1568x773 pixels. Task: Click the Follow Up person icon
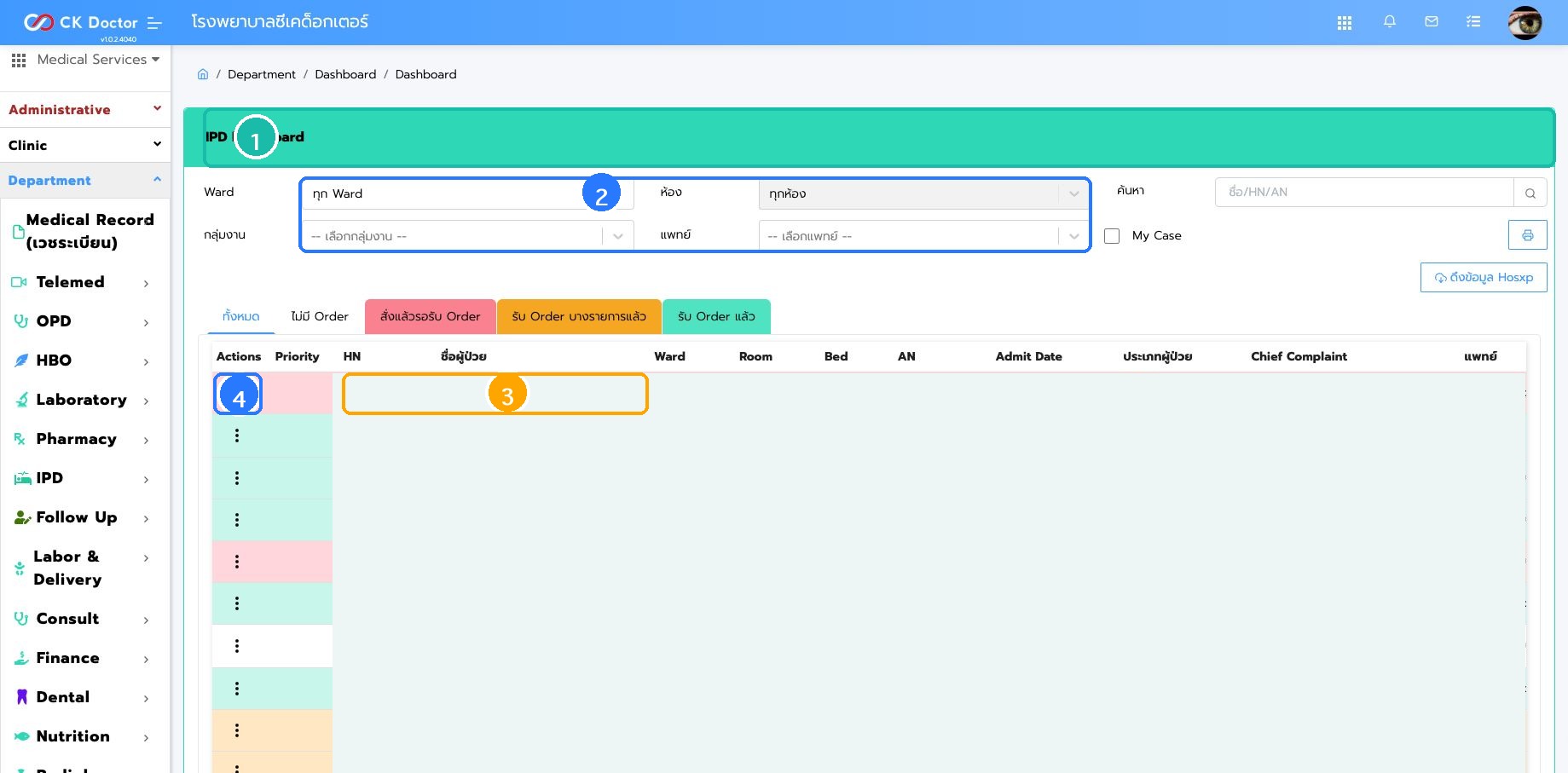tap(23, 517)
